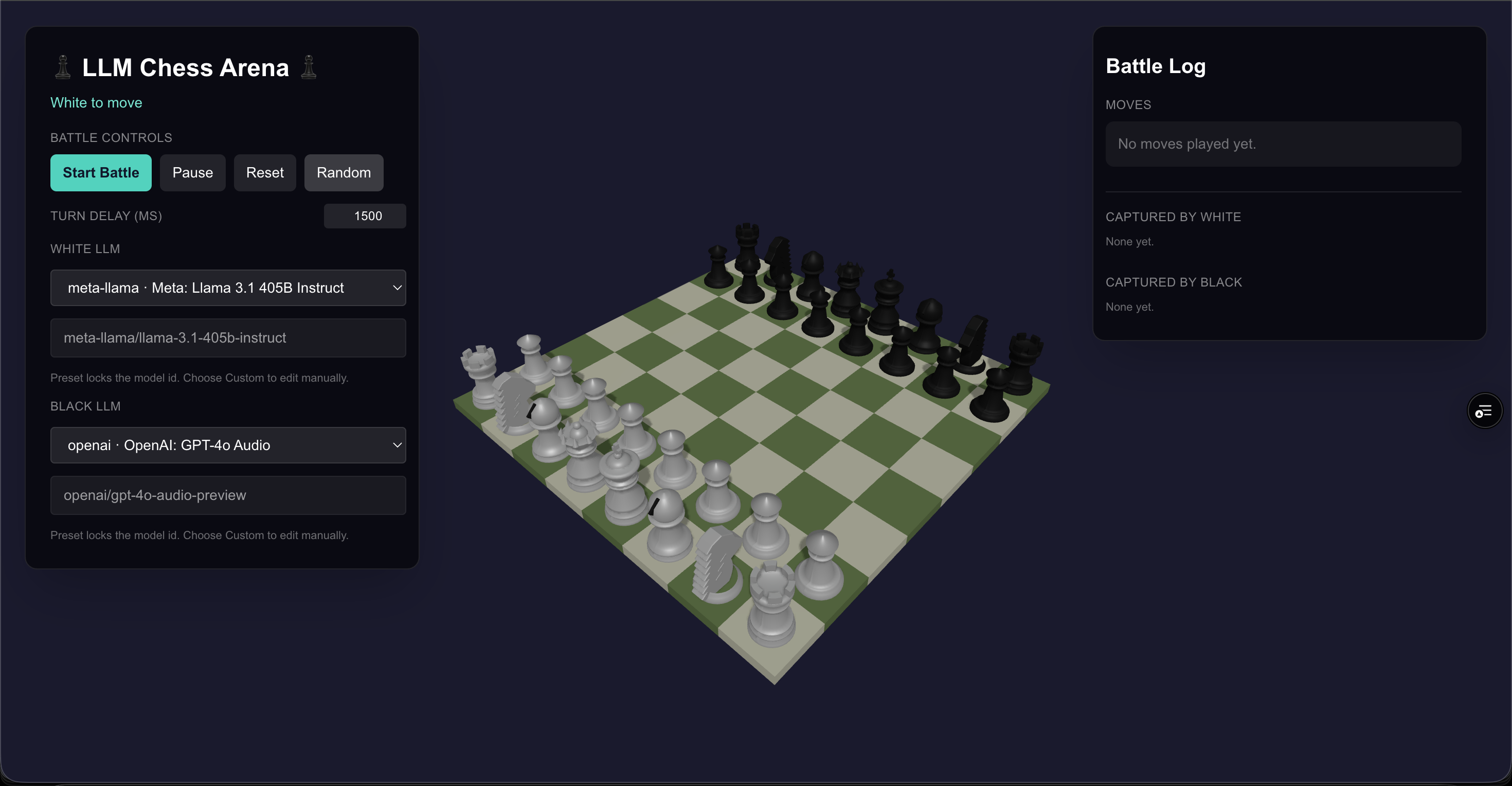Click the llama-3.1-405b-instruct model id field

[x=228, y=337]
